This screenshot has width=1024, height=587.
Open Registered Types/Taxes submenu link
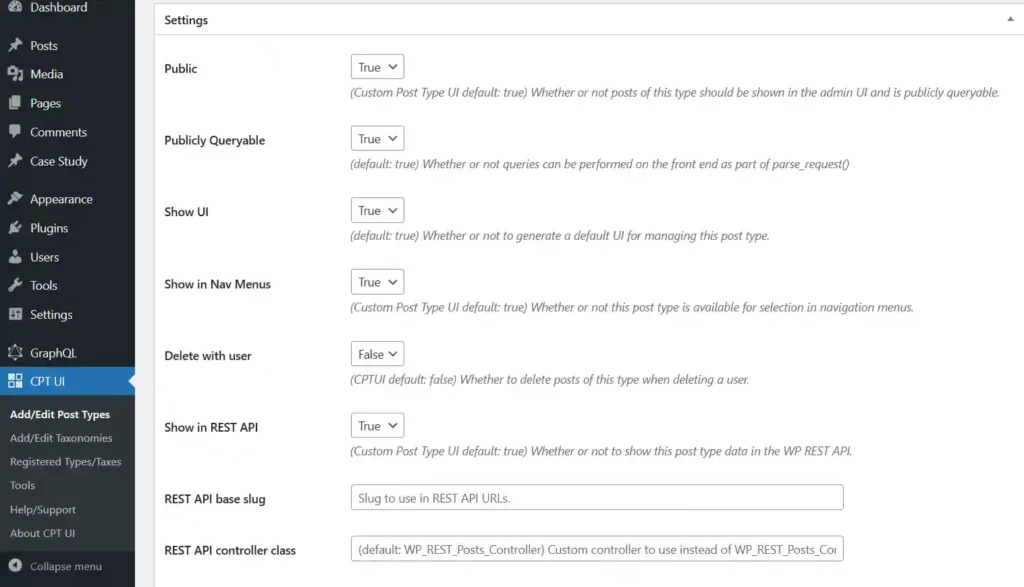(x=65, y=462)
